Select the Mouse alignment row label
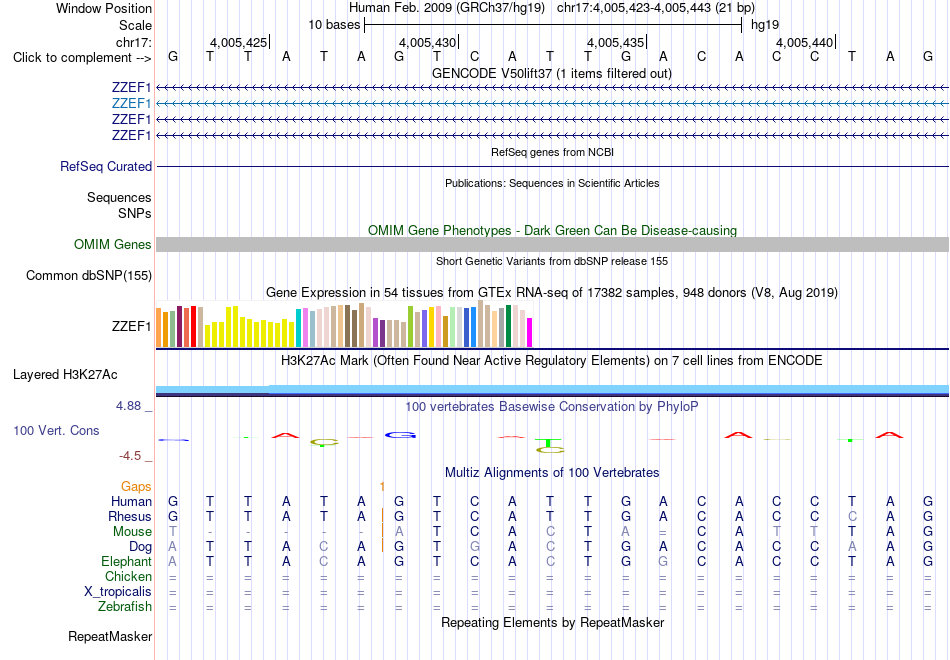The width and height of the screenshot is (950, 660). [132, 532]
